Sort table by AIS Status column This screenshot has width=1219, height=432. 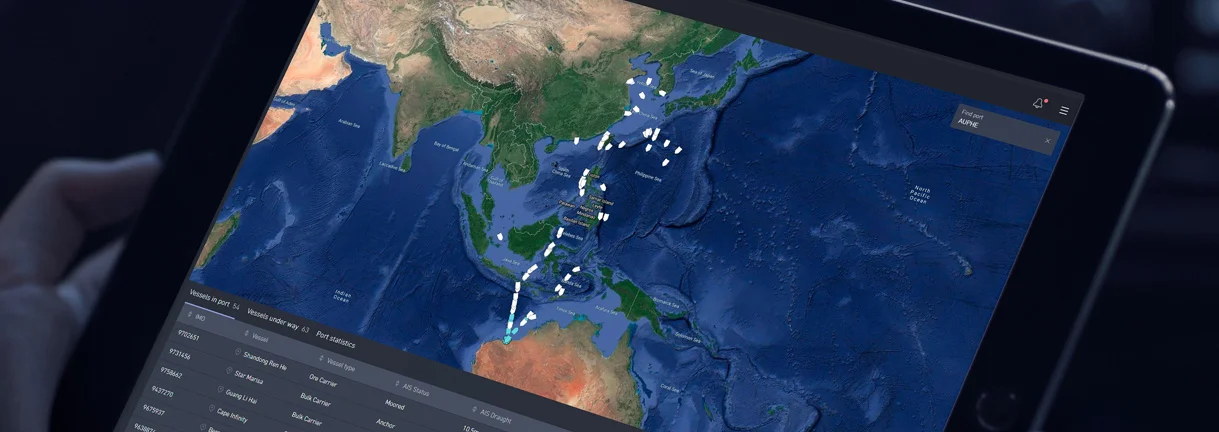coord(412,388)
